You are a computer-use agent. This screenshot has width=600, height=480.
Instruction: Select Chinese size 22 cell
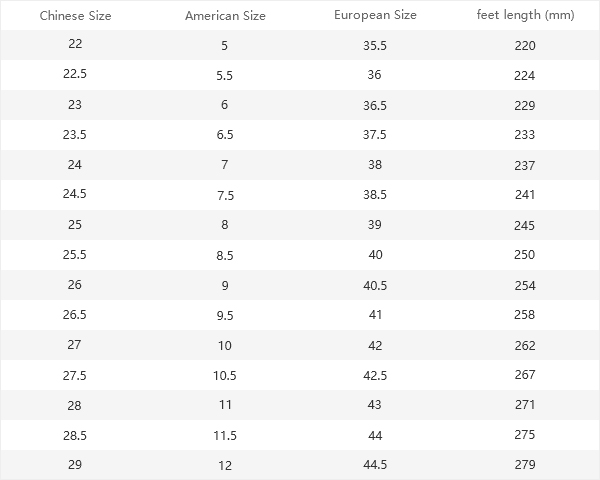point(75,45)
